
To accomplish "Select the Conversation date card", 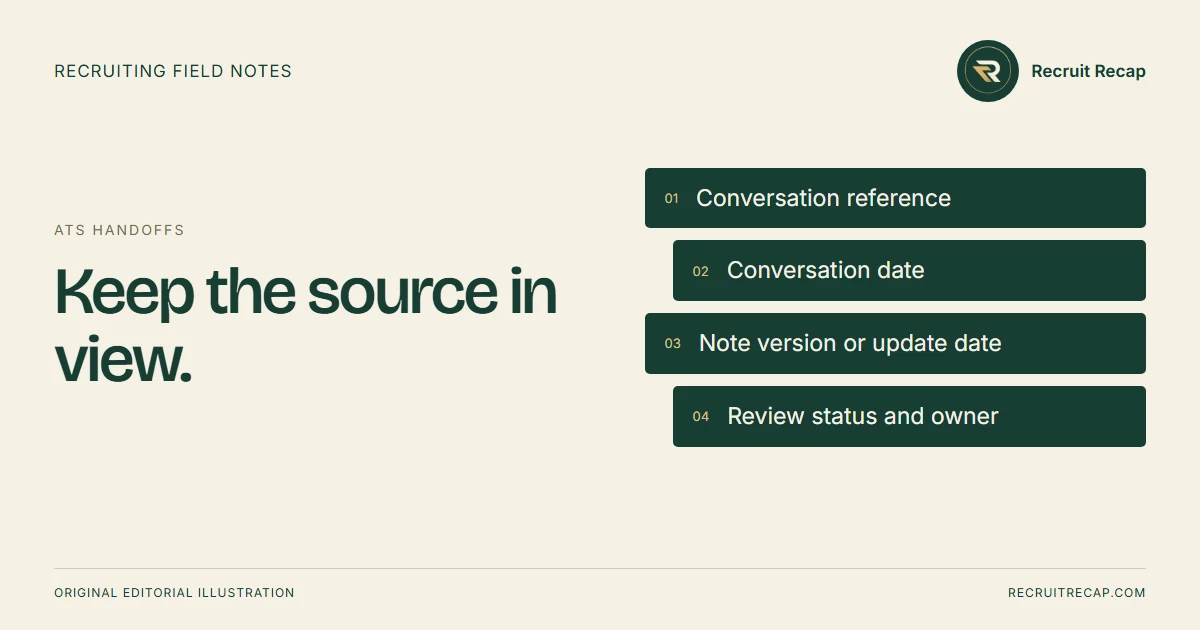I will click(x=909, y=270).
